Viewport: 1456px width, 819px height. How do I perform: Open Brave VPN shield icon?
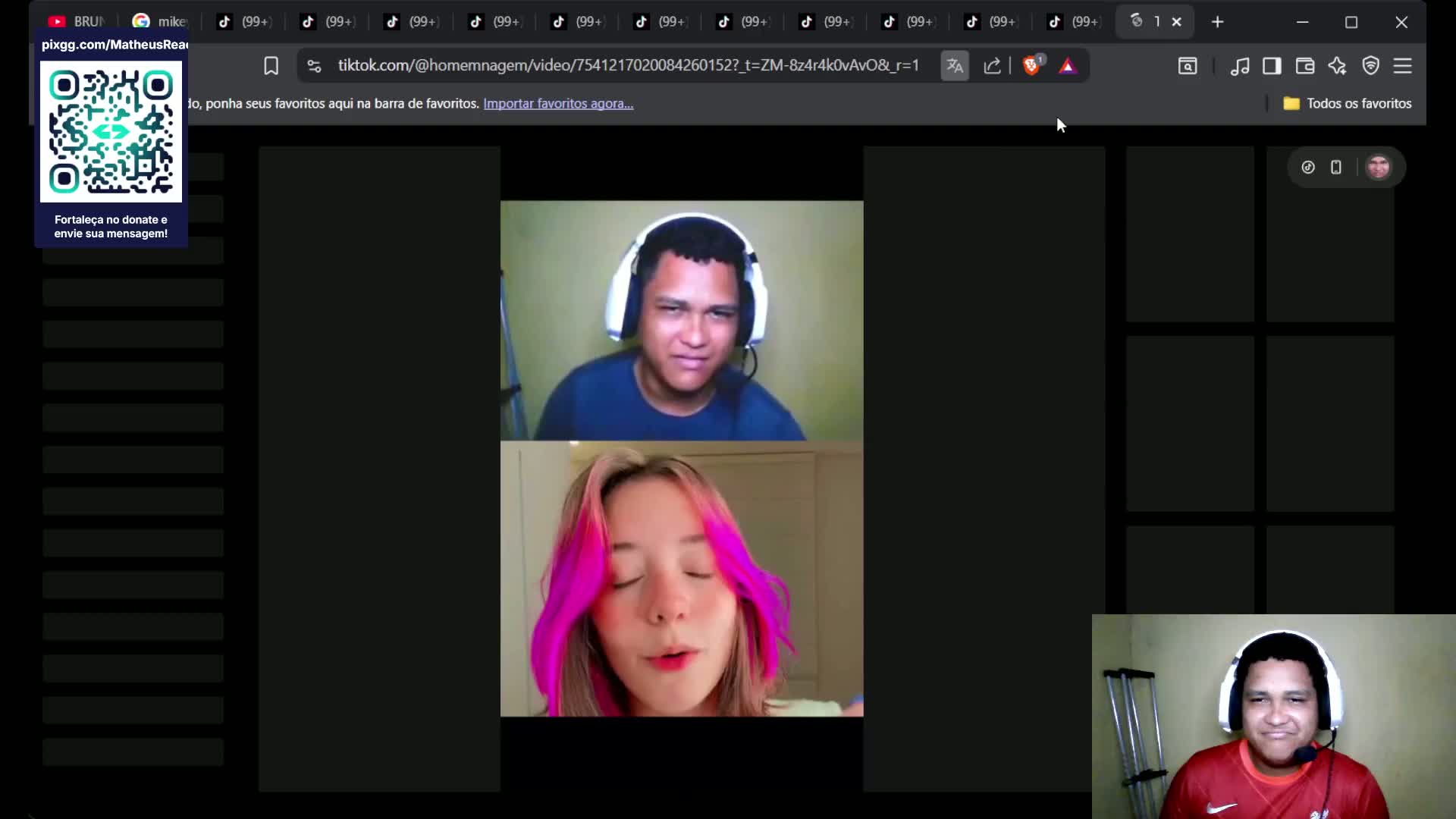pos(1370,66)
